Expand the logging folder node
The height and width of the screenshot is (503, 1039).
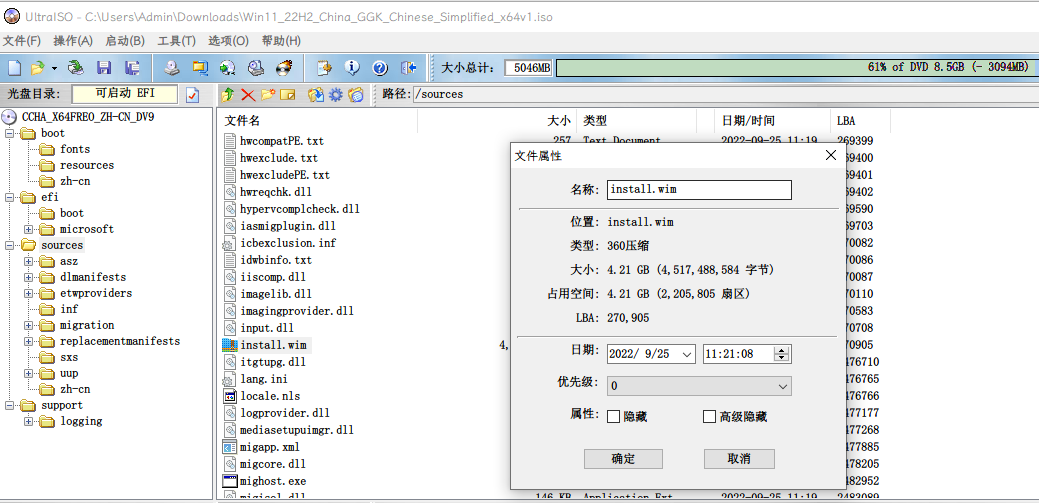pyautogui.click(x=28, y=421)
